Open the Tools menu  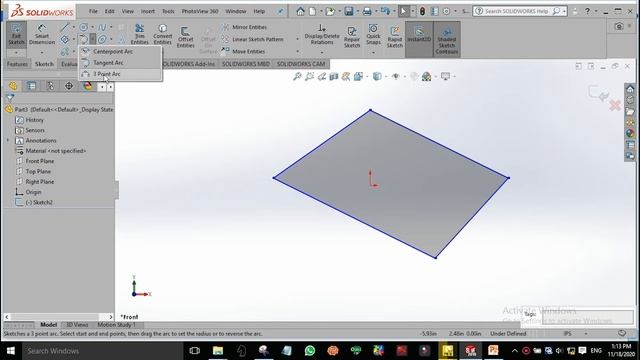coord(168,11)
